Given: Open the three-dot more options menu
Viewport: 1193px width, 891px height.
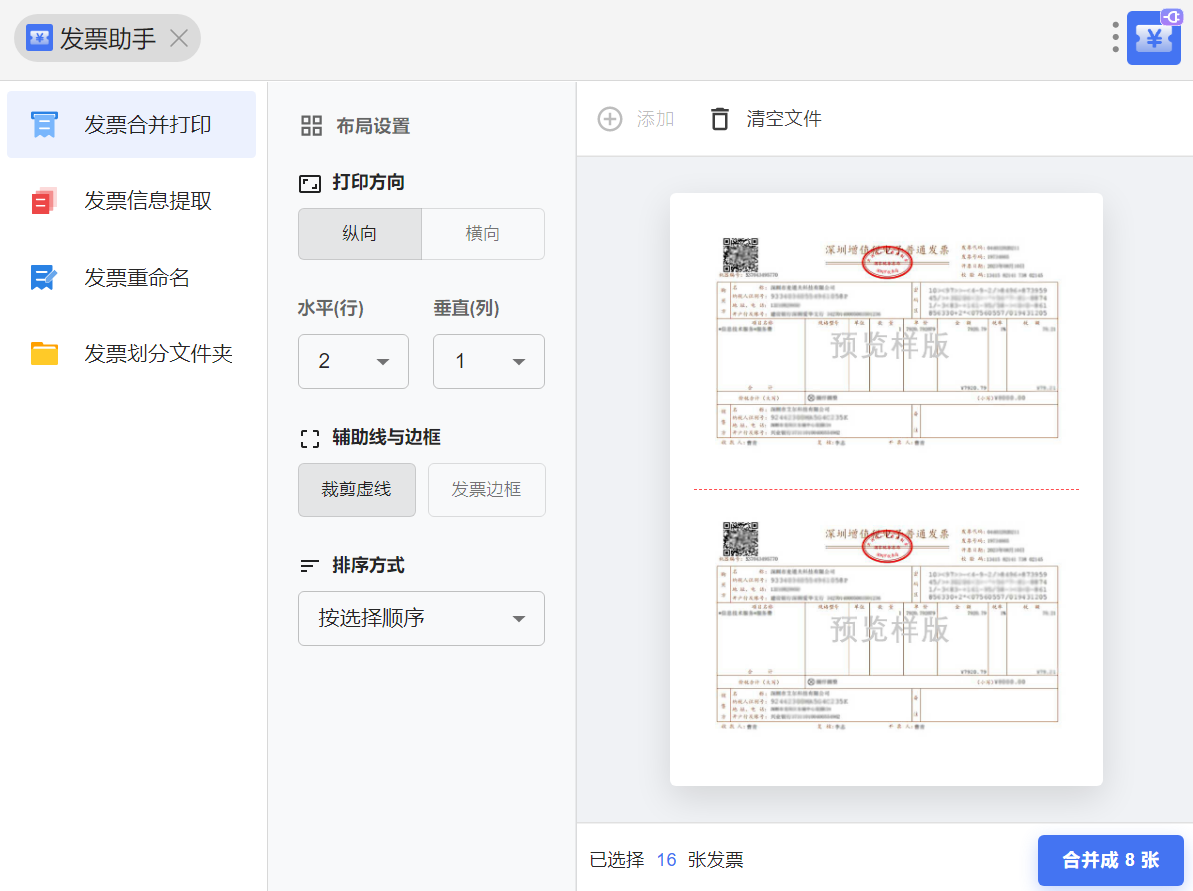Looking at the screenshot, I should tap(1115, 37).
